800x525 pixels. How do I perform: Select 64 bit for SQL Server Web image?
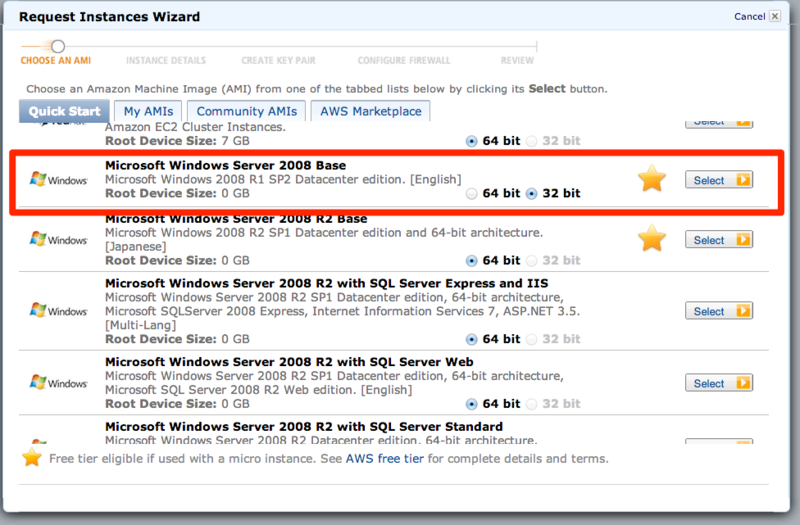click(x=471, y=404)
